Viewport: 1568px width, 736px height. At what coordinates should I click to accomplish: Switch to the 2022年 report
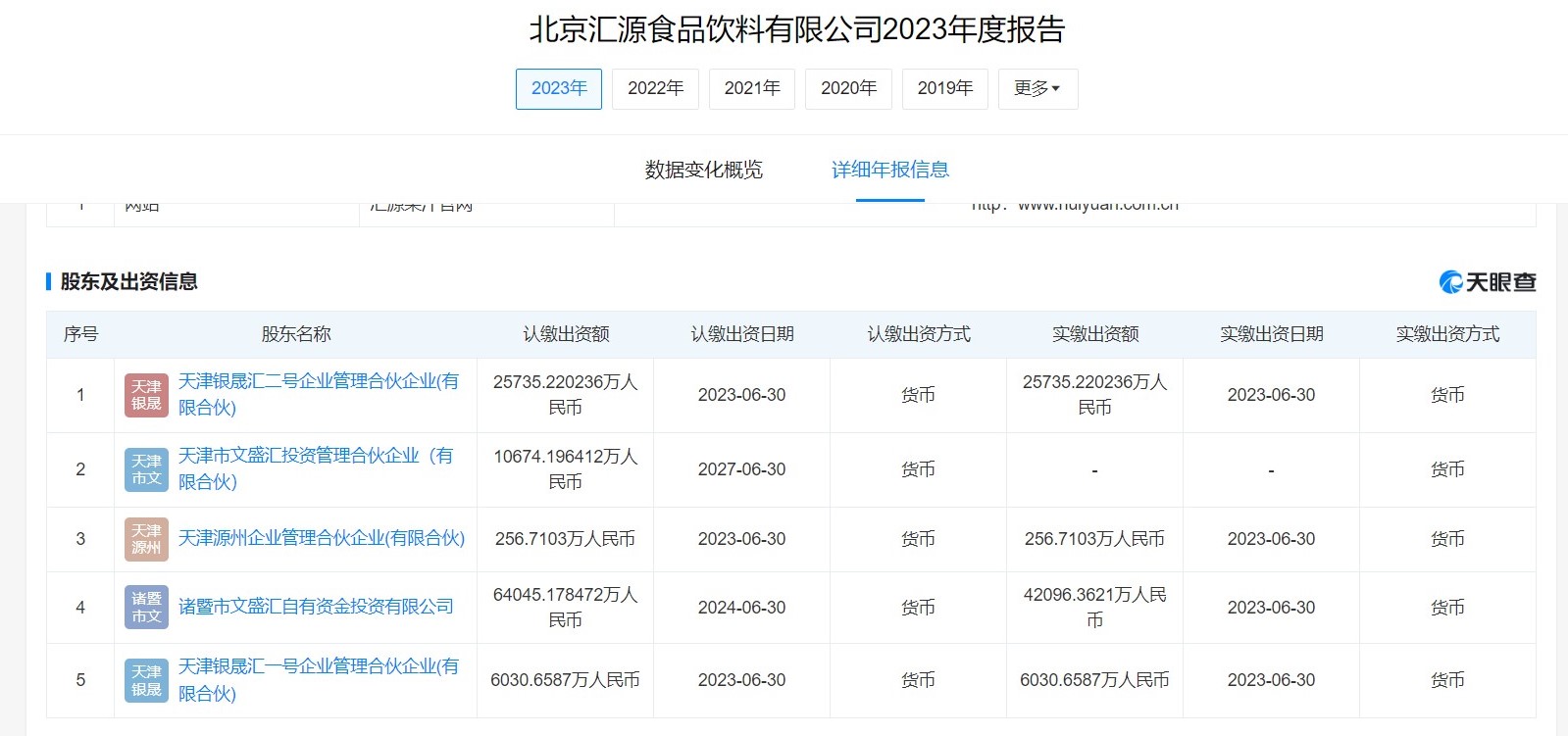(x=655, y=89)
